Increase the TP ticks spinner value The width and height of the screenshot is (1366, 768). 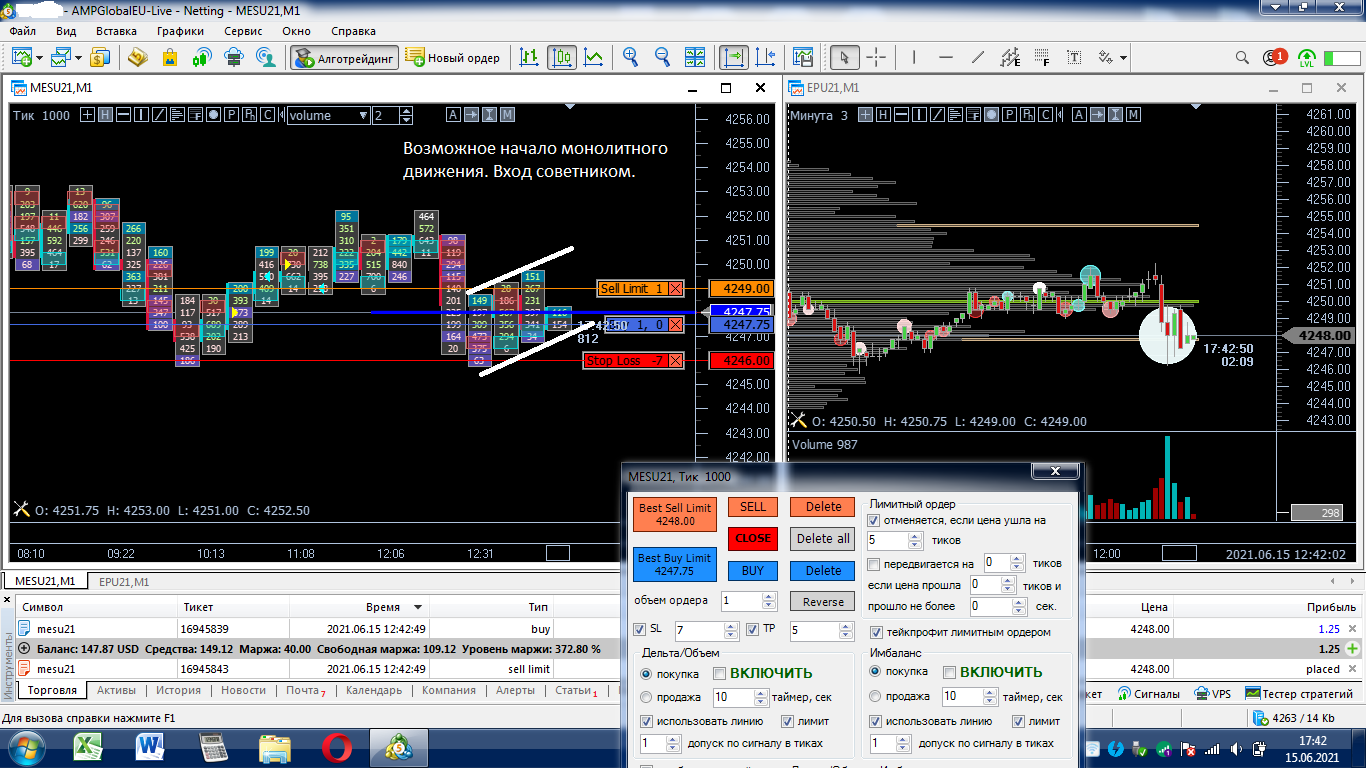click(x=847, y=626)
